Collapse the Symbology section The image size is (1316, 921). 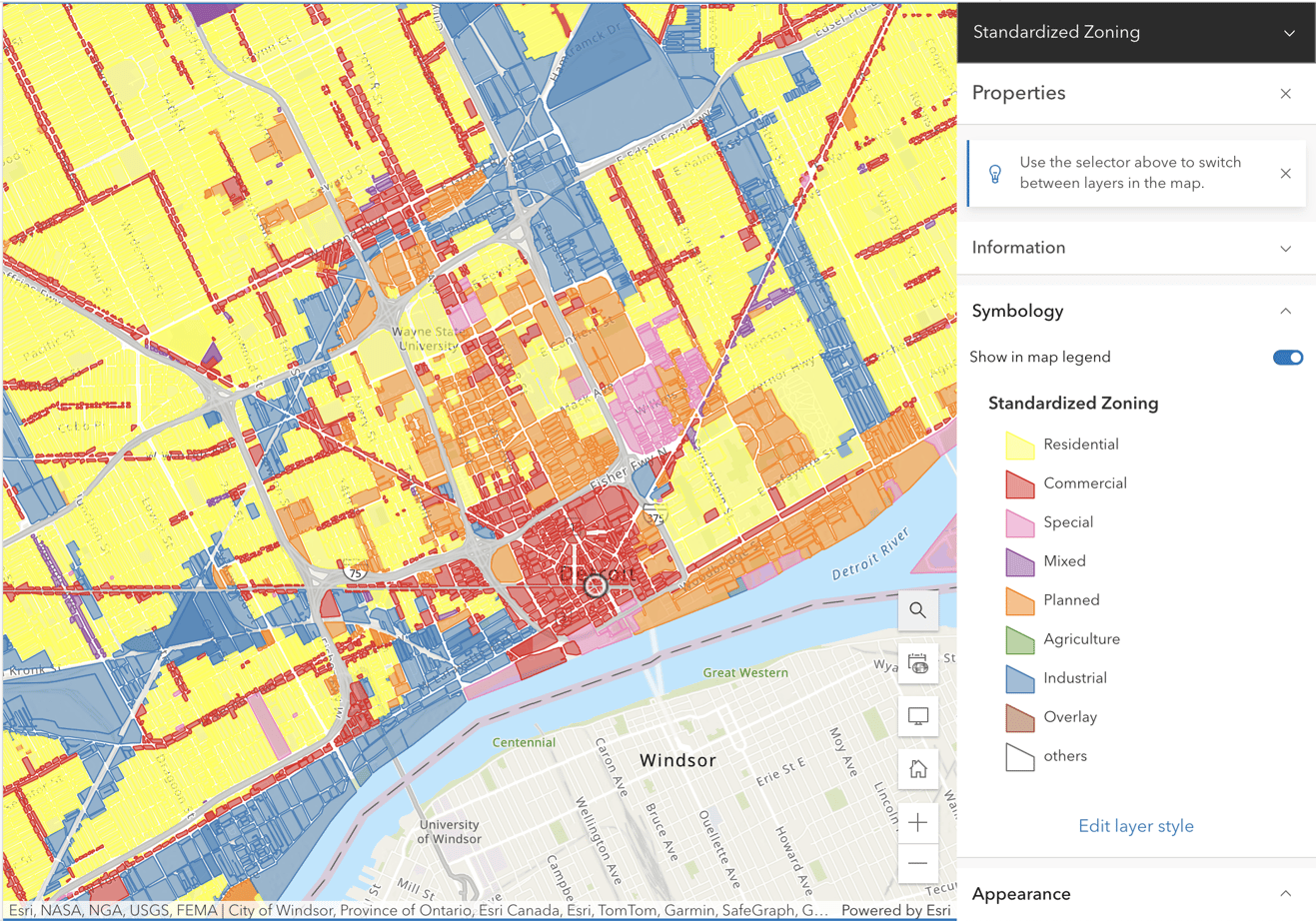pyautogui.click(x=1285, y=311)
